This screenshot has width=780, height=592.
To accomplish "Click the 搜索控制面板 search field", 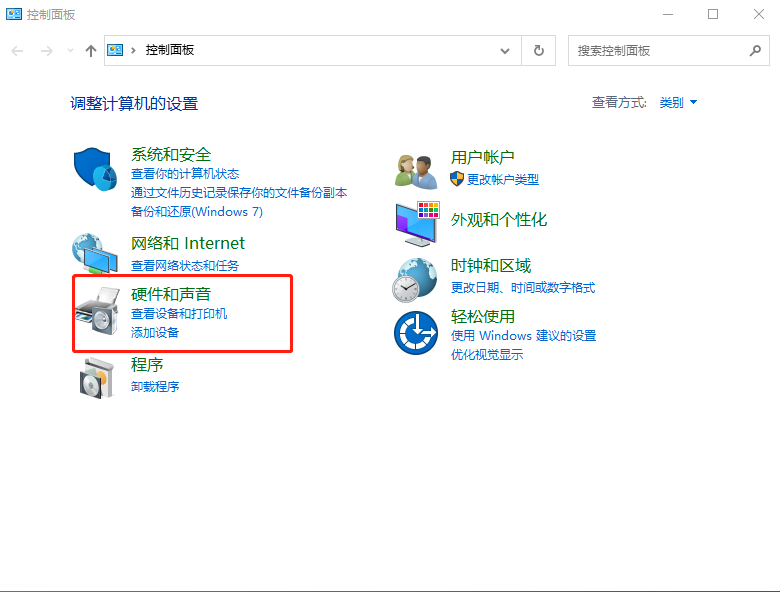I will click(669, 50).
